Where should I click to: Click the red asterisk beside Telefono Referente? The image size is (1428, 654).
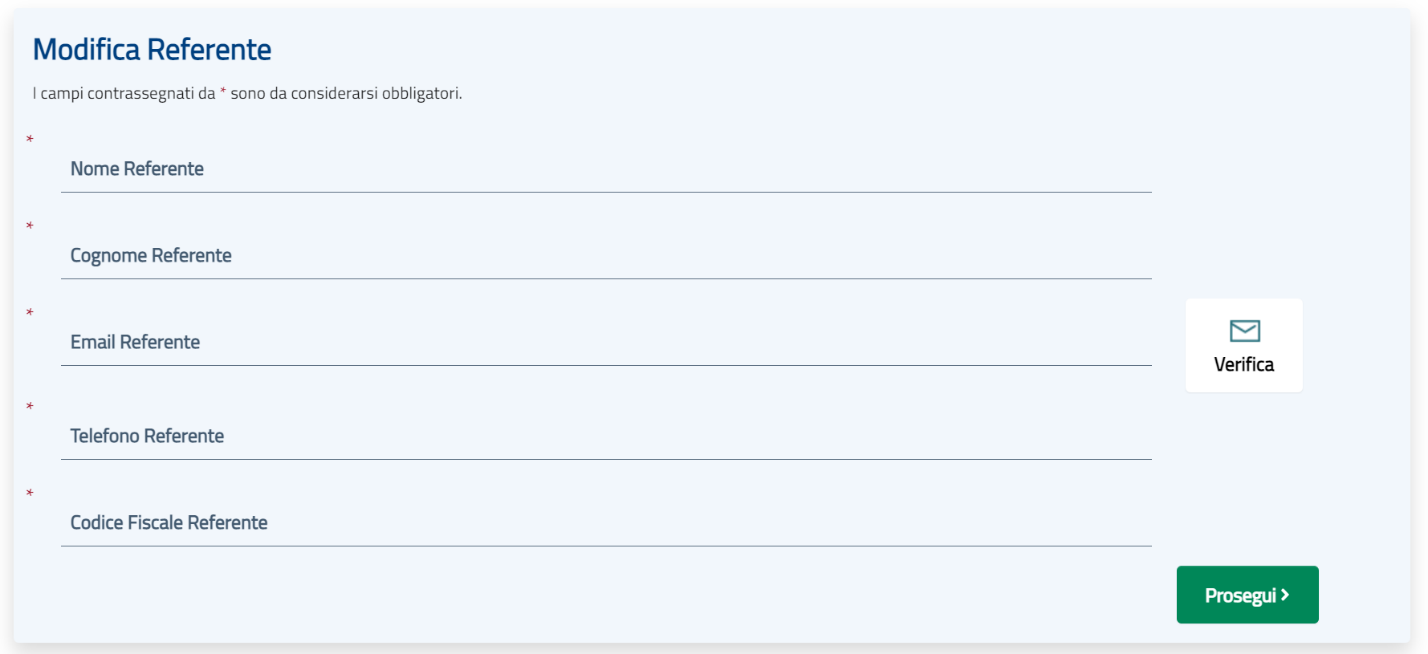pos(30,408)
